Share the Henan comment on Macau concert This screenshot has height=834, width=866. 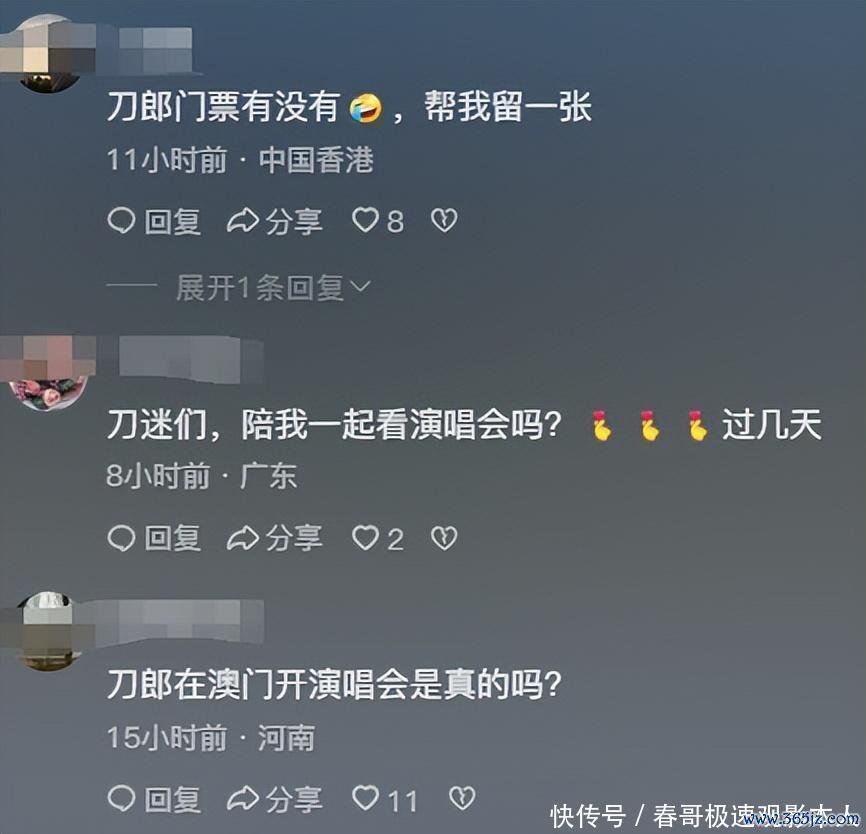(274, 799)
